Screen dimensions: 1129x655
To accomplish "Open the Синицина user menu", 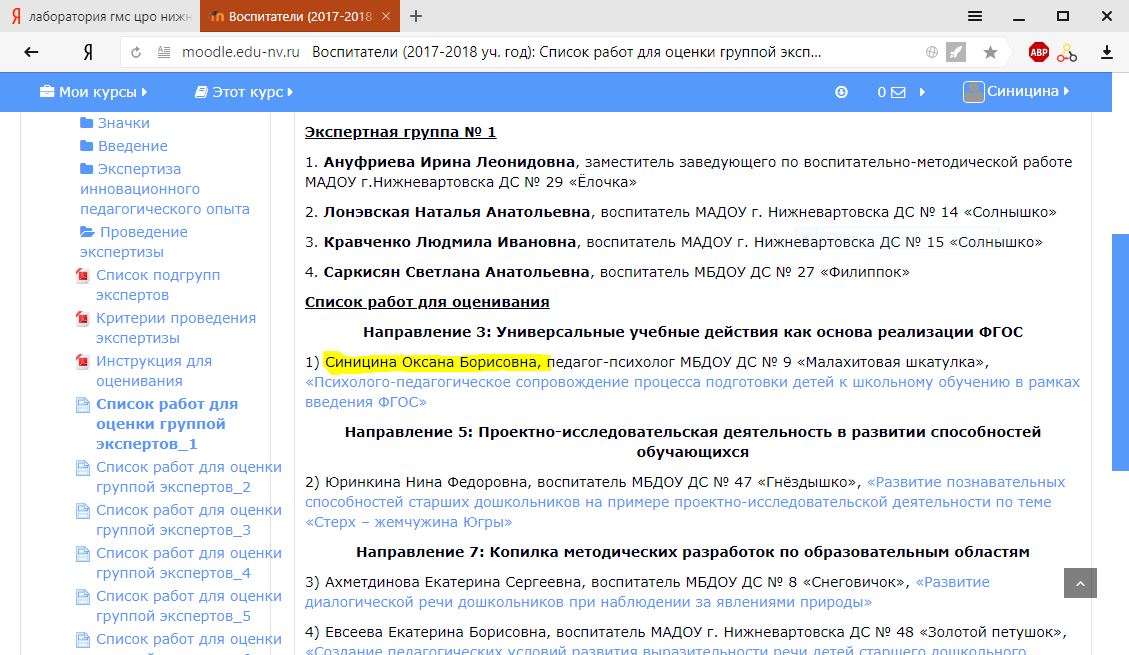I will (1016, 92).
